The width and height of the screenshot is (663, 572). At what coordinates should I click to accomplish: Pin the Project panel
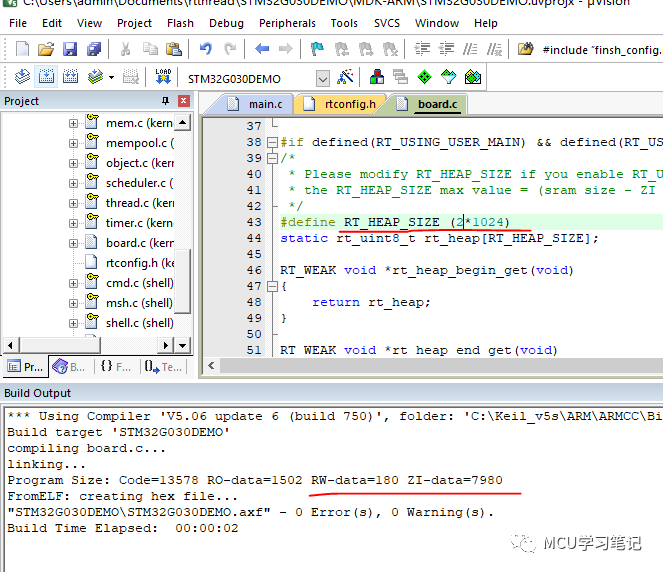tap(165, 101)
